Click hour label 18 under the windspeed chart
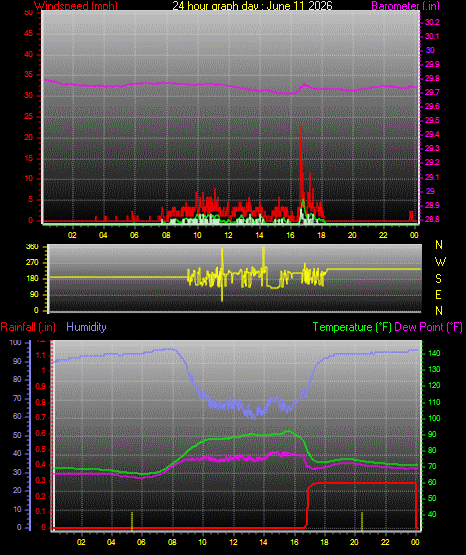 [x=321, y=235]
